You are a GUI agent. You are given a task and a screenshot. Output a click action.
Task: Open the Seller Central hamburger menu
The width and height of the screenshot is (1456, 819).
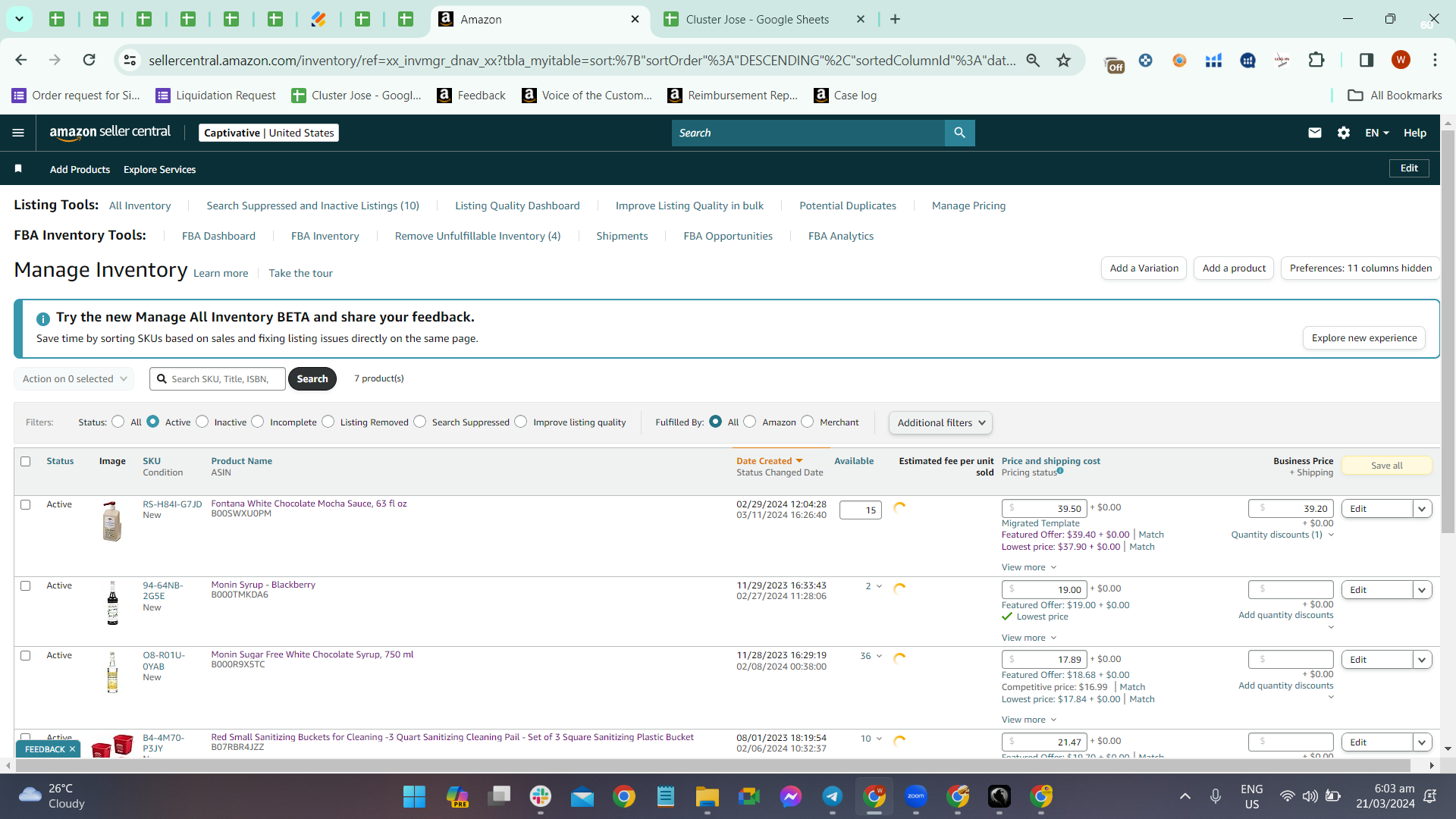tap(18, 133)
